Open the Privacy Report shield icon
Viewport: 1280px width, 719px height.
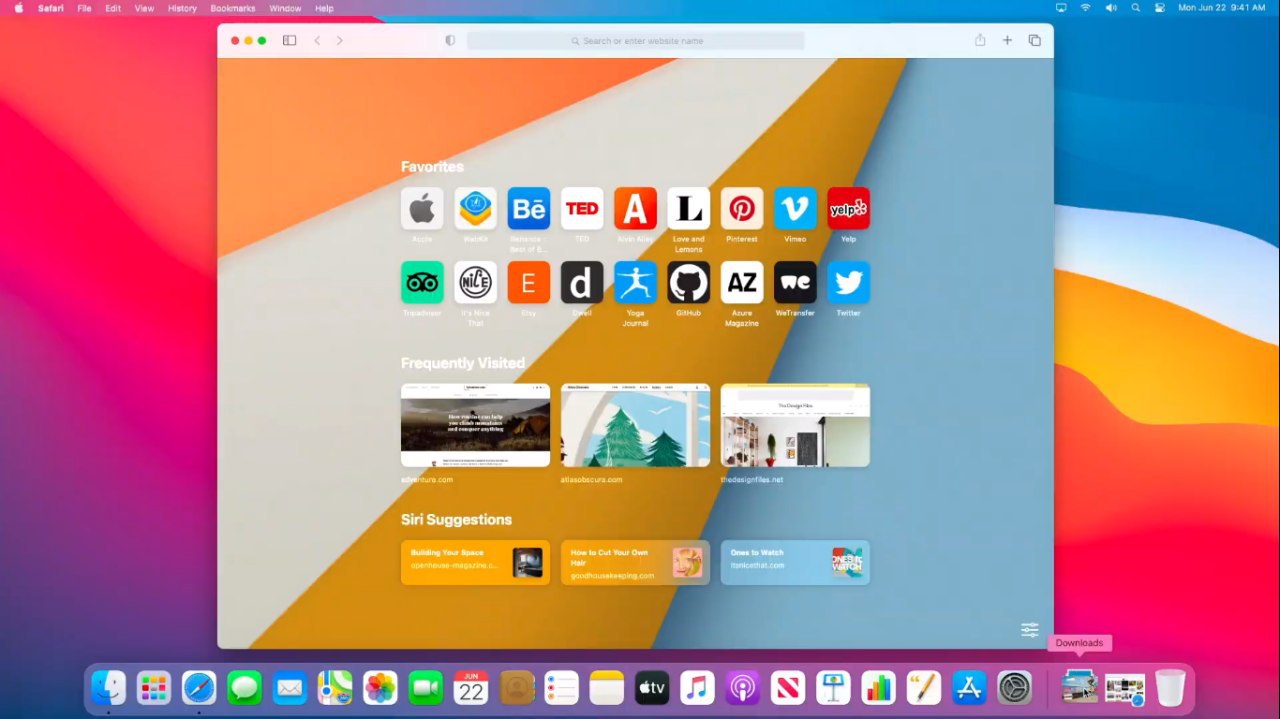450,40
